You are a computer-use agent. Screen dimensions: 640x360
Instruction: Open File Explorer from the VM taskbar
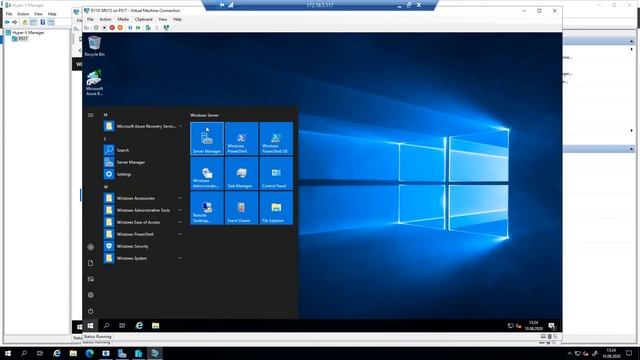(x=156, y=325)
